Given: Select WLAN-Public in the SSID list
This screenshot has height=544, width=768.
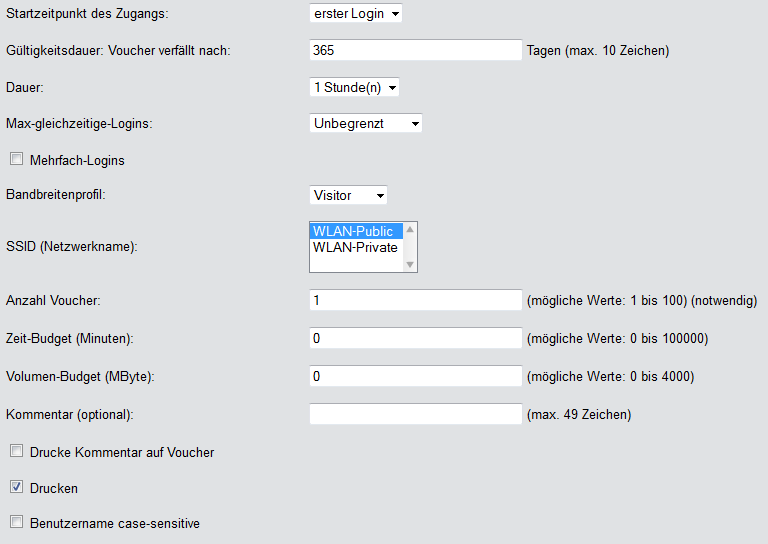Looking at the screenshot, I should (x=353, y=231).
